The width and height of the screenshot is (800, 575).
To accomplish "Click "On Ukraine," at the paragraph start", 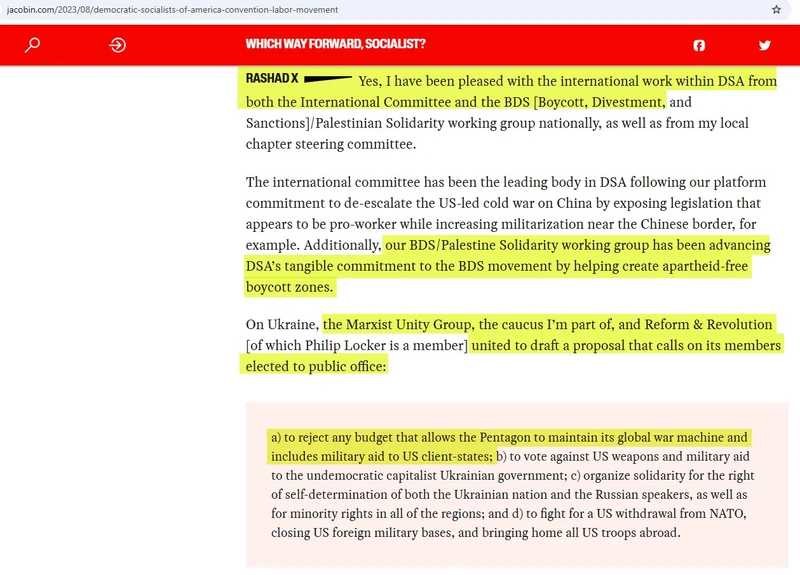I will tap(282, 324).
